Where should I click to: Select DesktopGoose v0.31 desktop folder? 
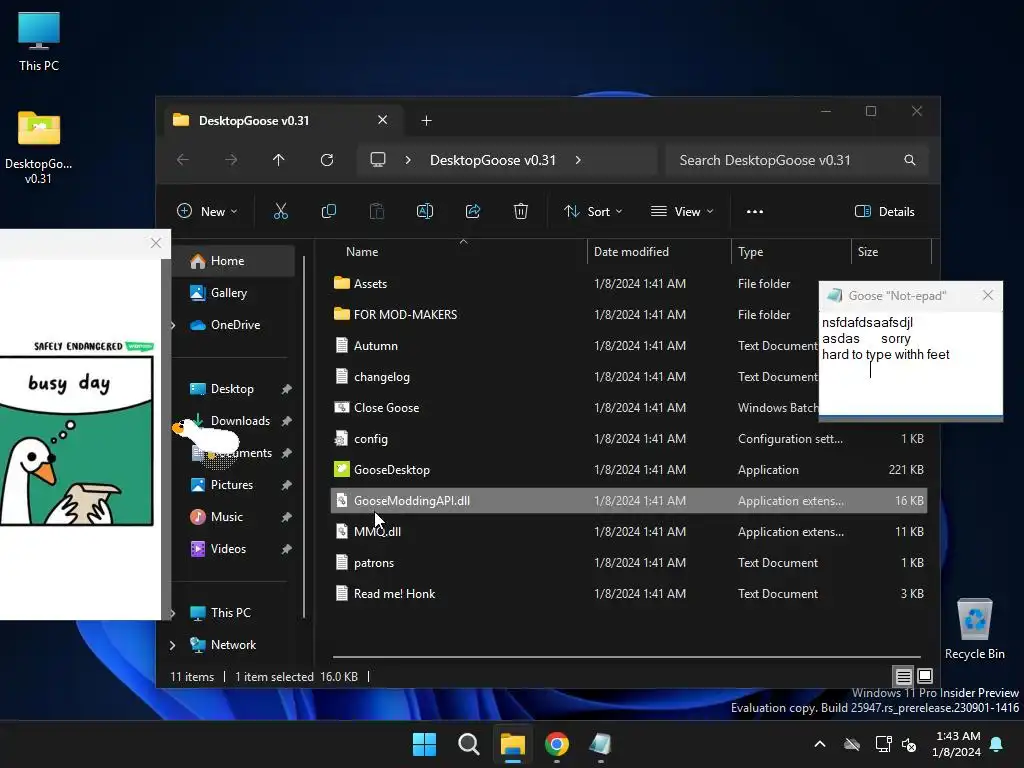39,147
